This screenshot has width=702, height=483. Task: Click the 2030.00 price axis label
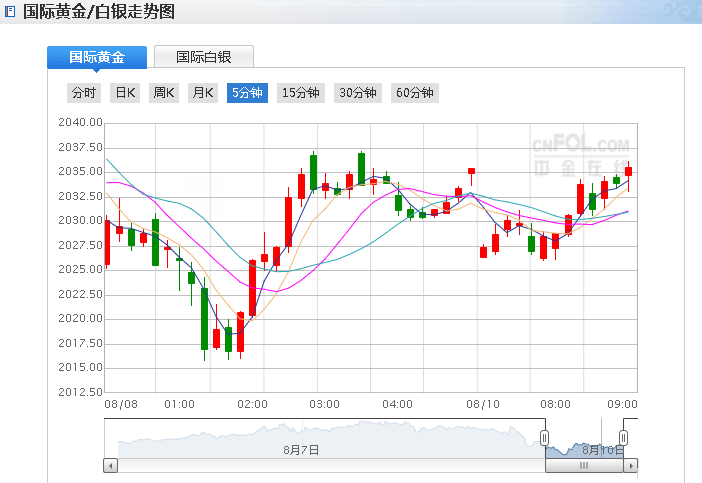point(81,220)
